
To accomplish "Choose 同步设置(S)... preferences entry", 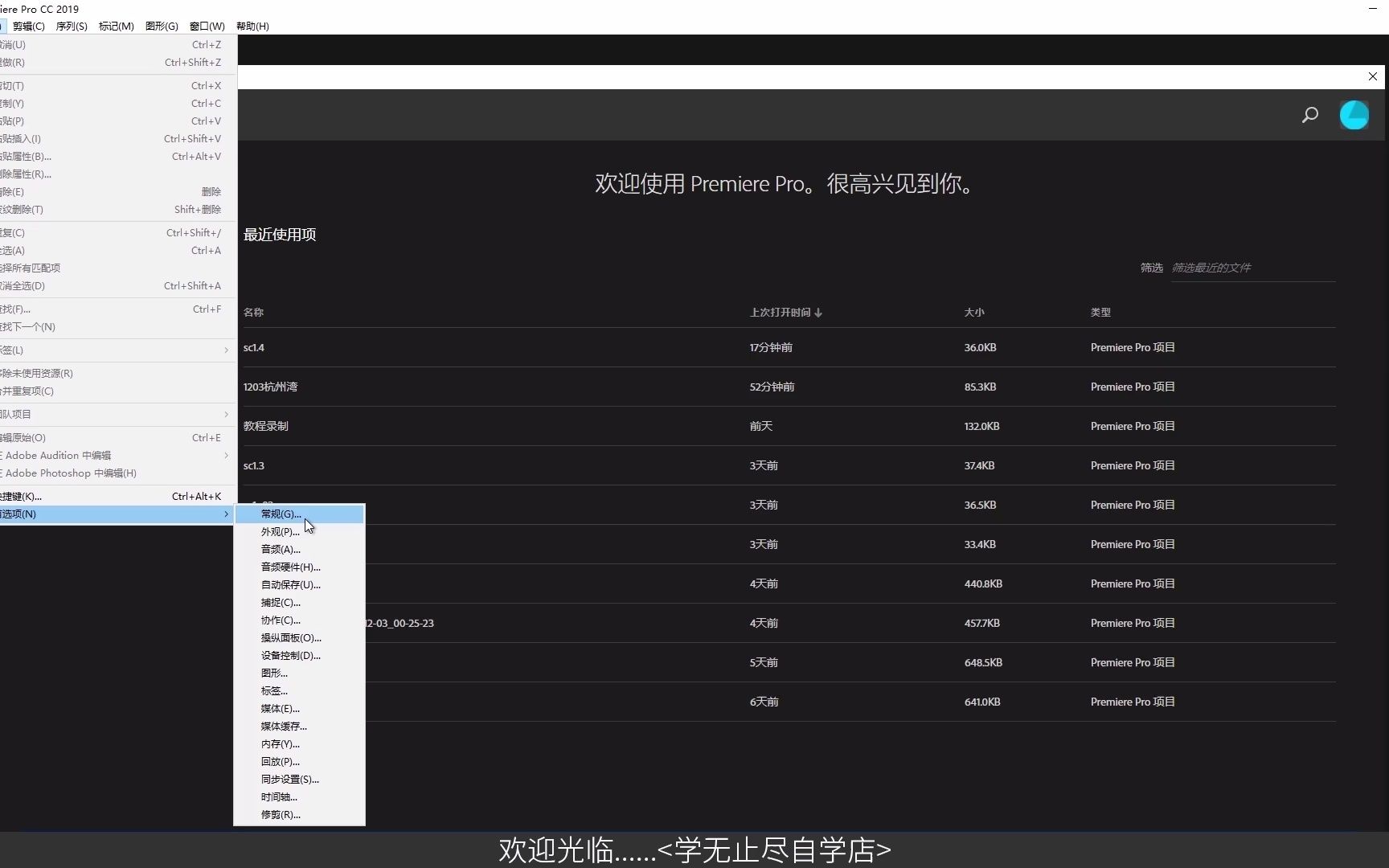I will tap(299, 779).
